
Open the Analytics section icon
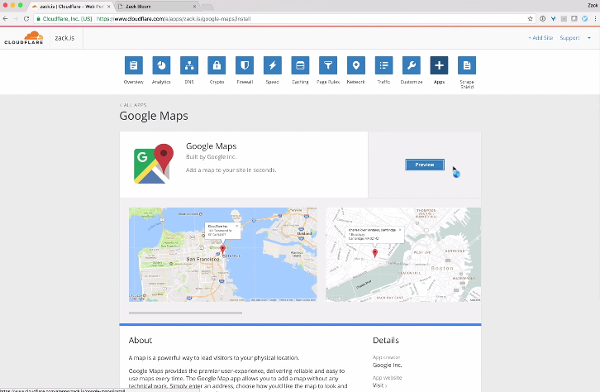161,65
